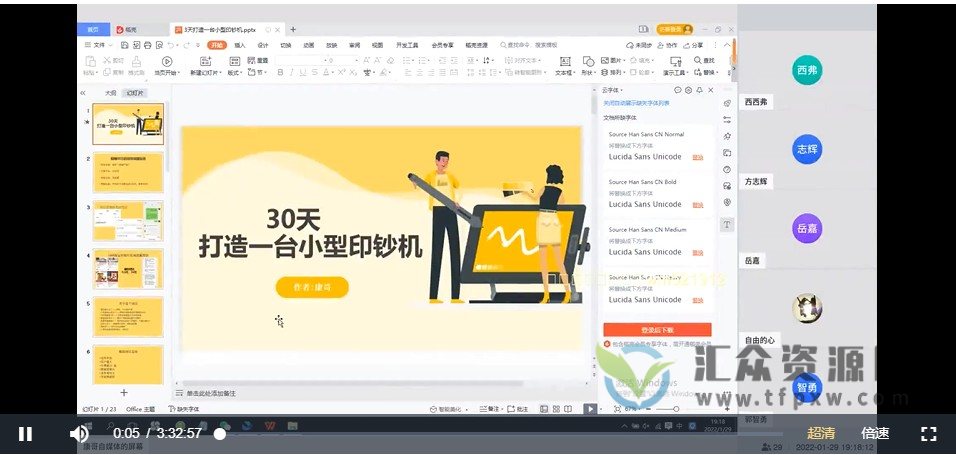Open the 文件 menu

pos(98,45)
